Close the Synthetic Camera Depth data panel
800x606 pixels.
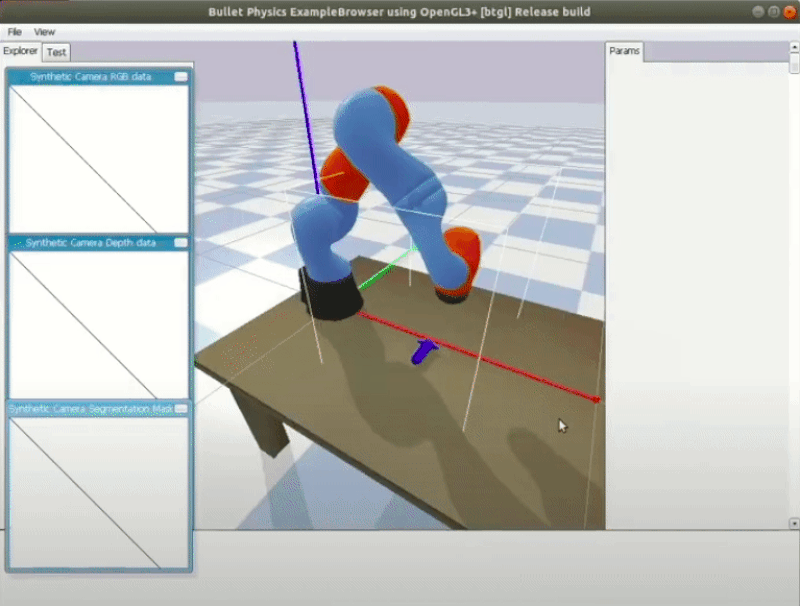(x=181, y=243)
